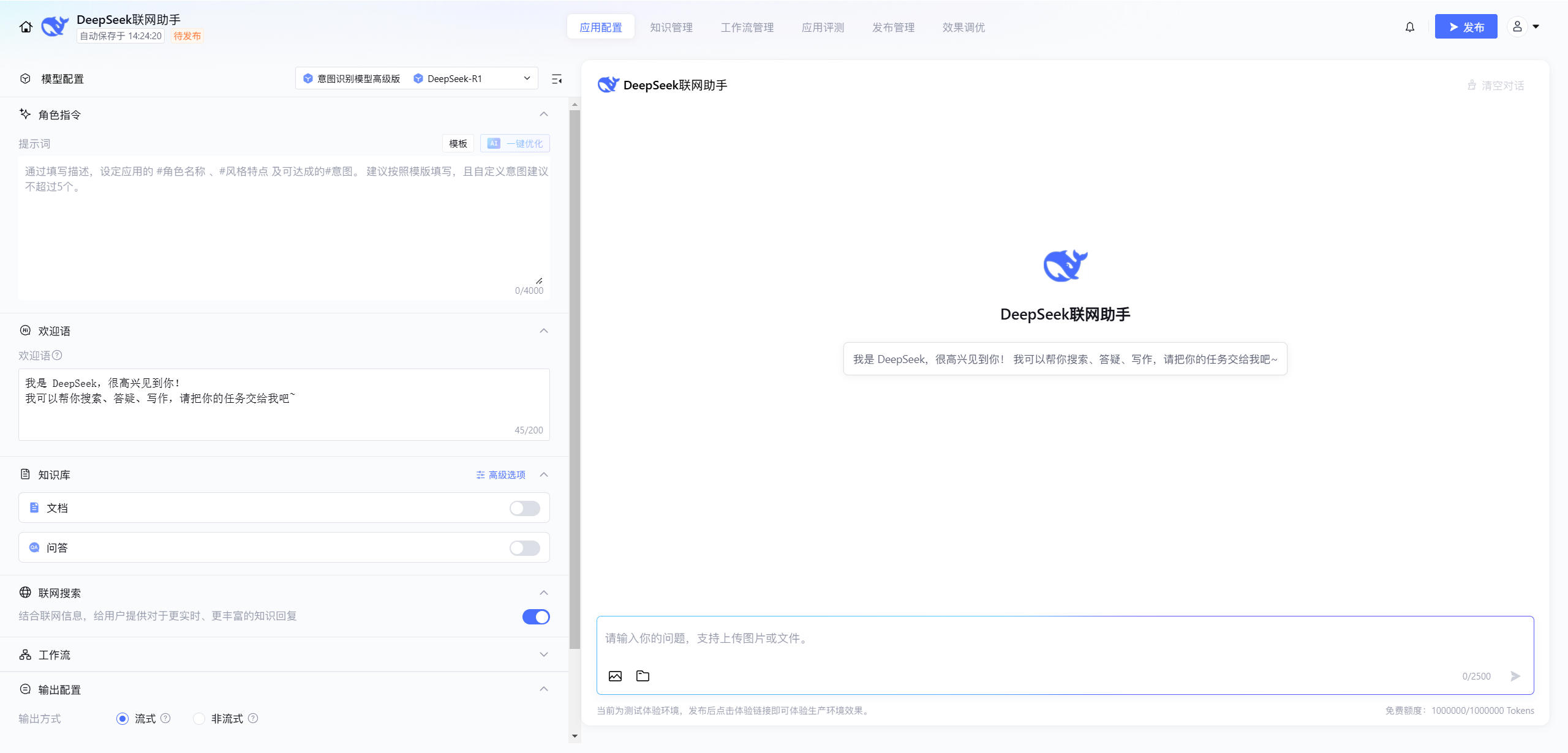Click the 免费额度 tokens text
Screen dimensions: 1568x753
(1460, 710)
